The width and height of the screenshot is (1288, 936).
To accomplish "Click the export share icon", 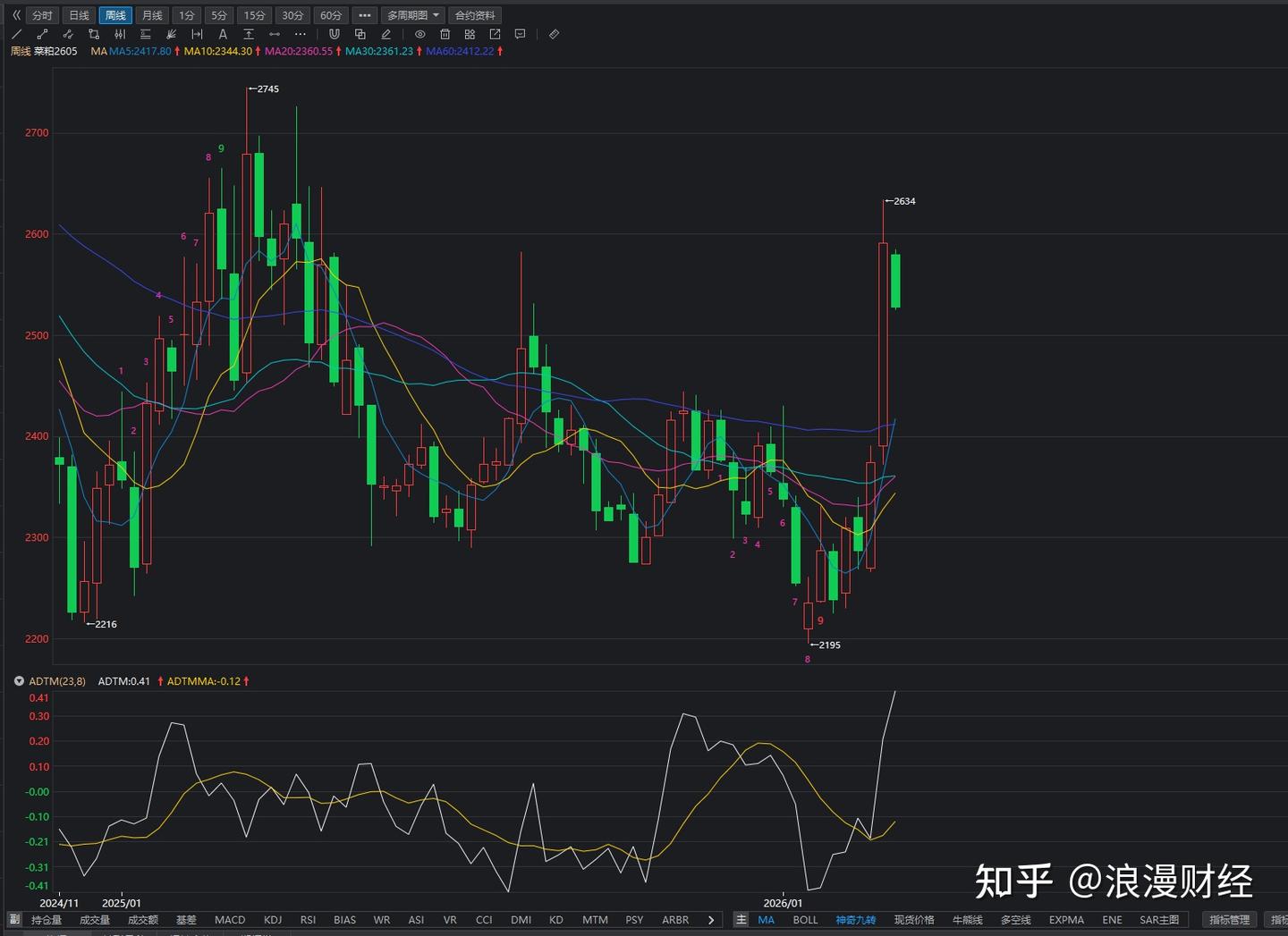I will (495, 34).
